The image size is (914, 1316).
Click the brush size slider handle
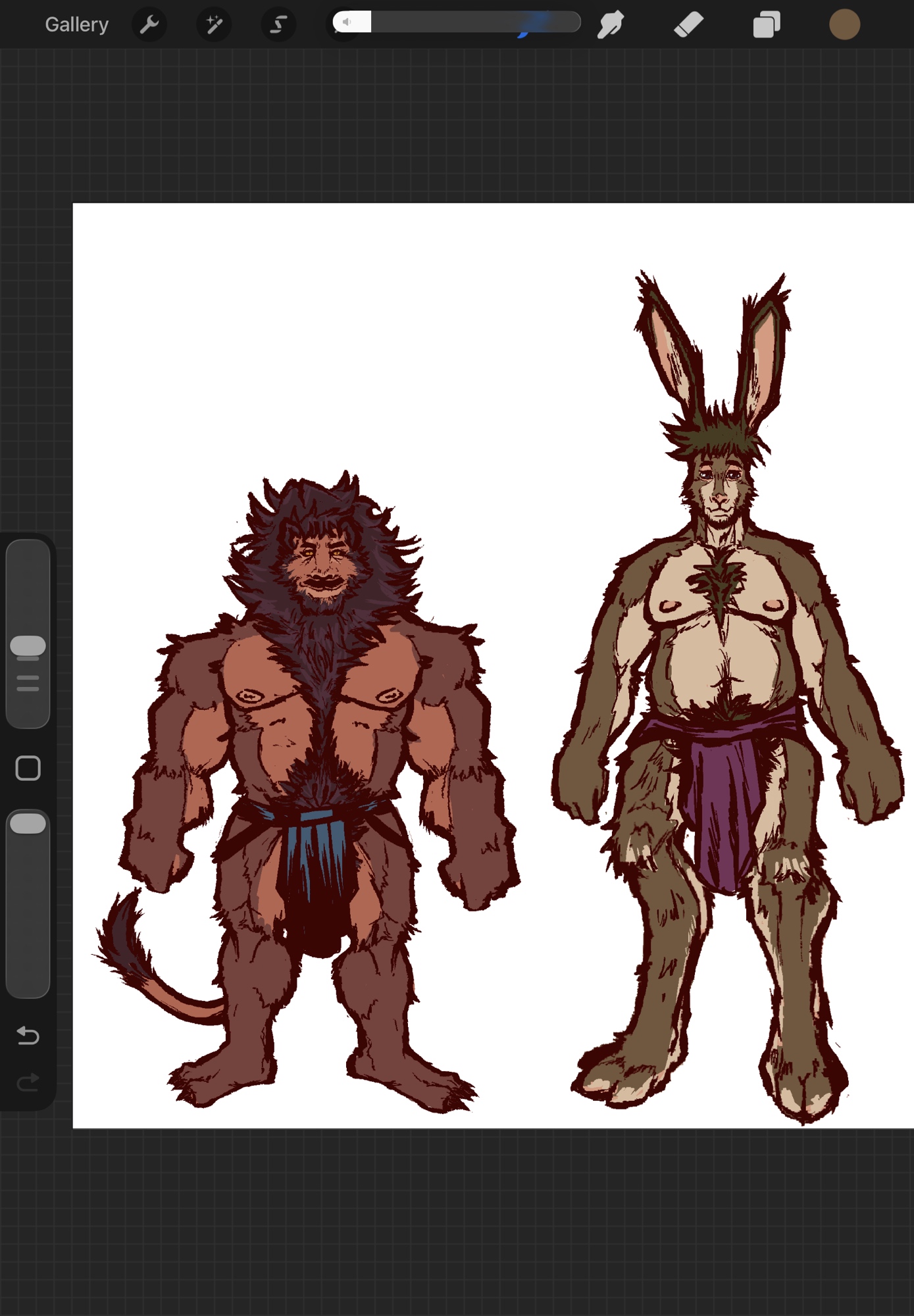point(28,646)
